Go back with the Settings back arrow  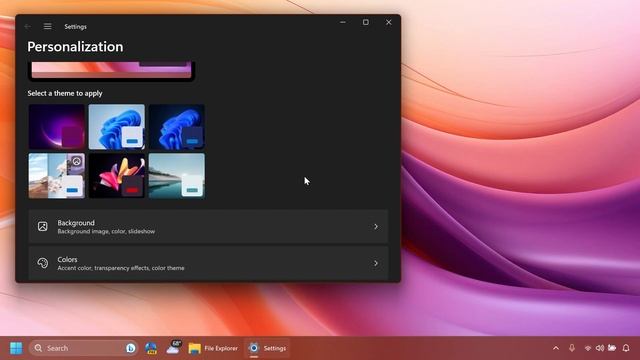coord(28,27)
